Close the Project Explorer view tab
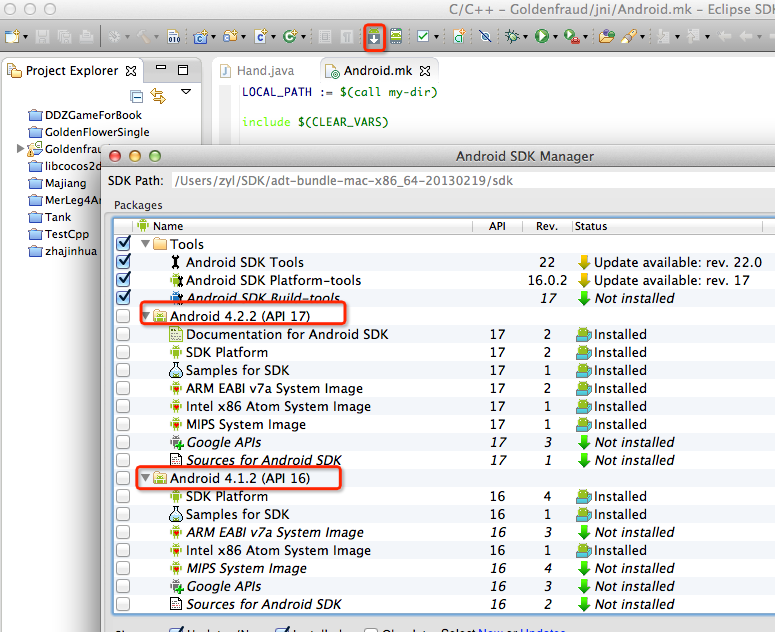This screenshot has height=632, width=775. [x=131, y=71]
